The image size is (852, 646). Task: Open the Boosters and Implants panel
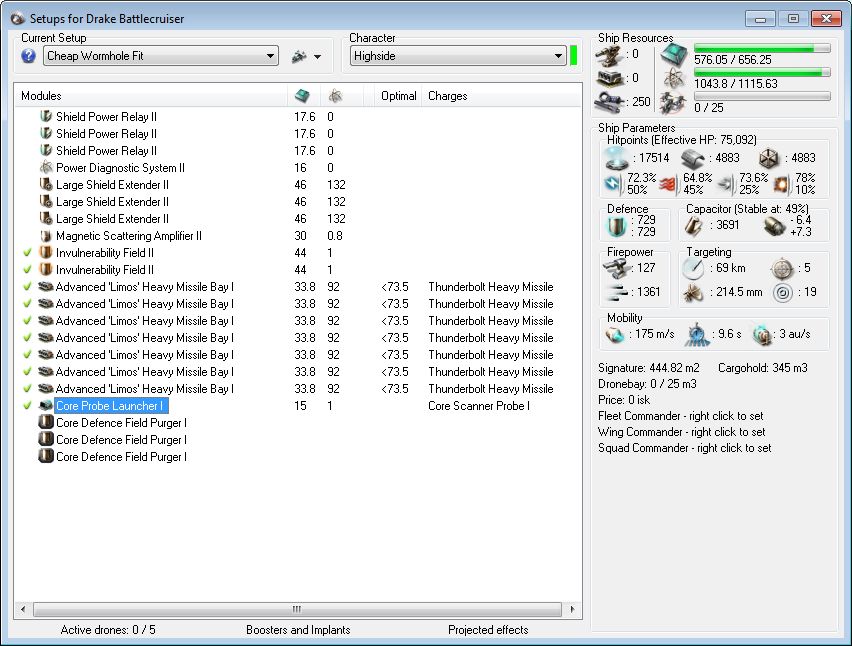point(298,630)
